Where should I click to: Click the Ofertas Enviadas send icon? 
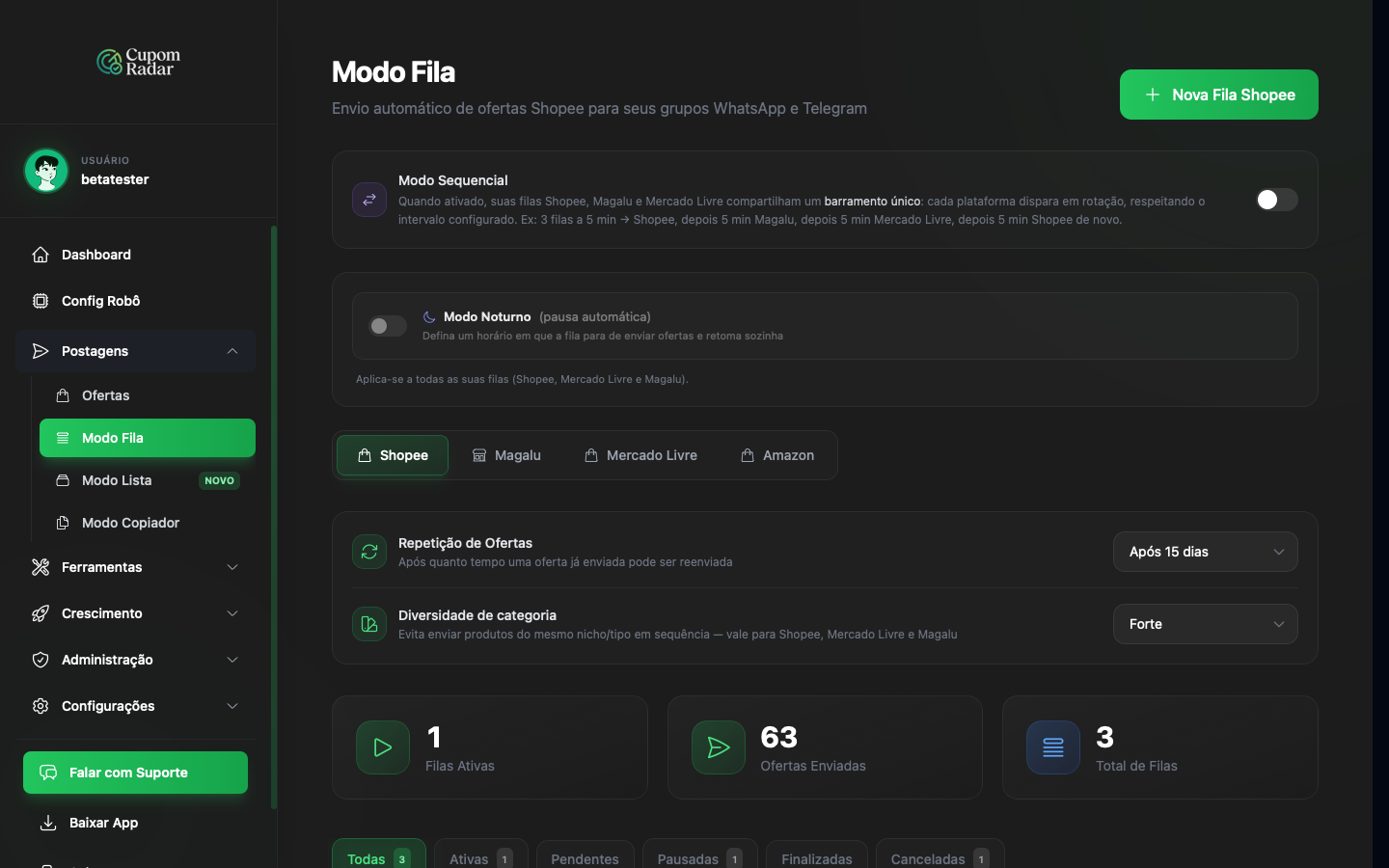719,747
